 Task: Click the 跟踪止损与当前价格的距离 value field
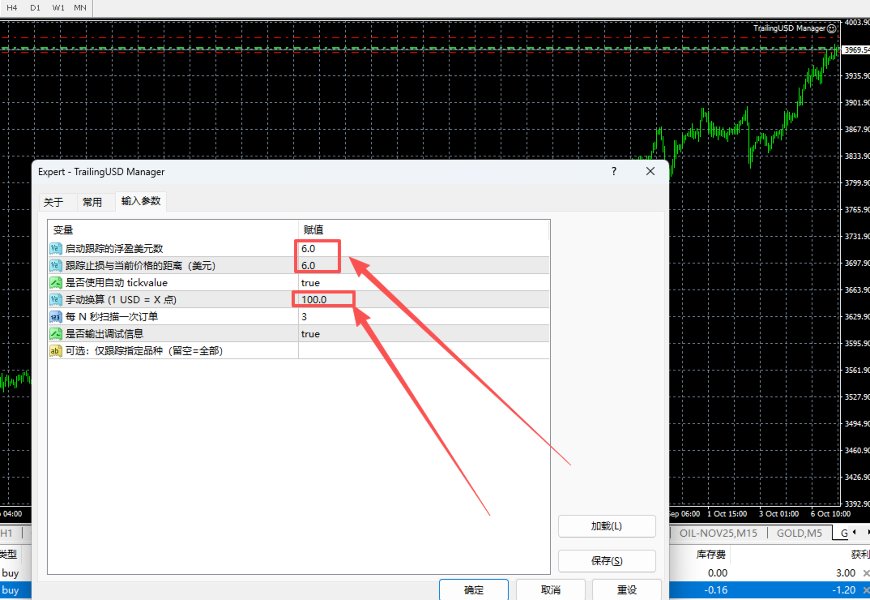point(424,265)
